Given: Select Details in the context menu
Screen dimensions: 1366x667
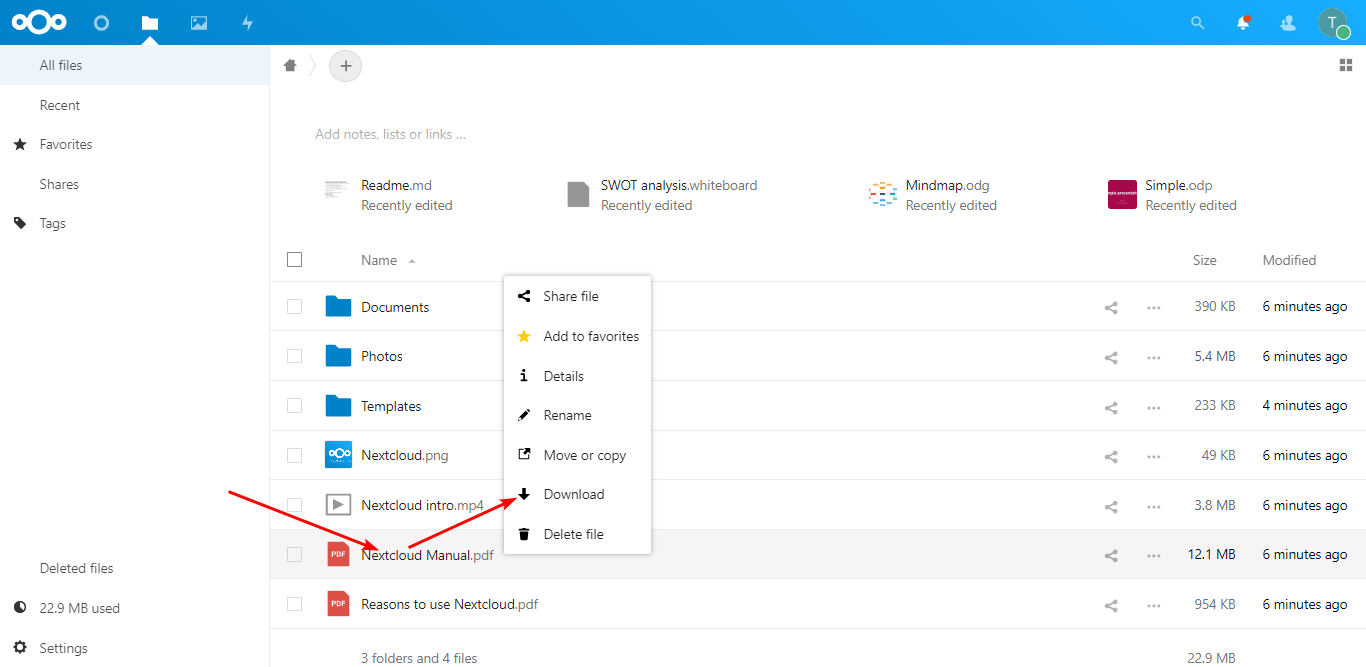Looking at the screenshot, I should click(578, 376).
